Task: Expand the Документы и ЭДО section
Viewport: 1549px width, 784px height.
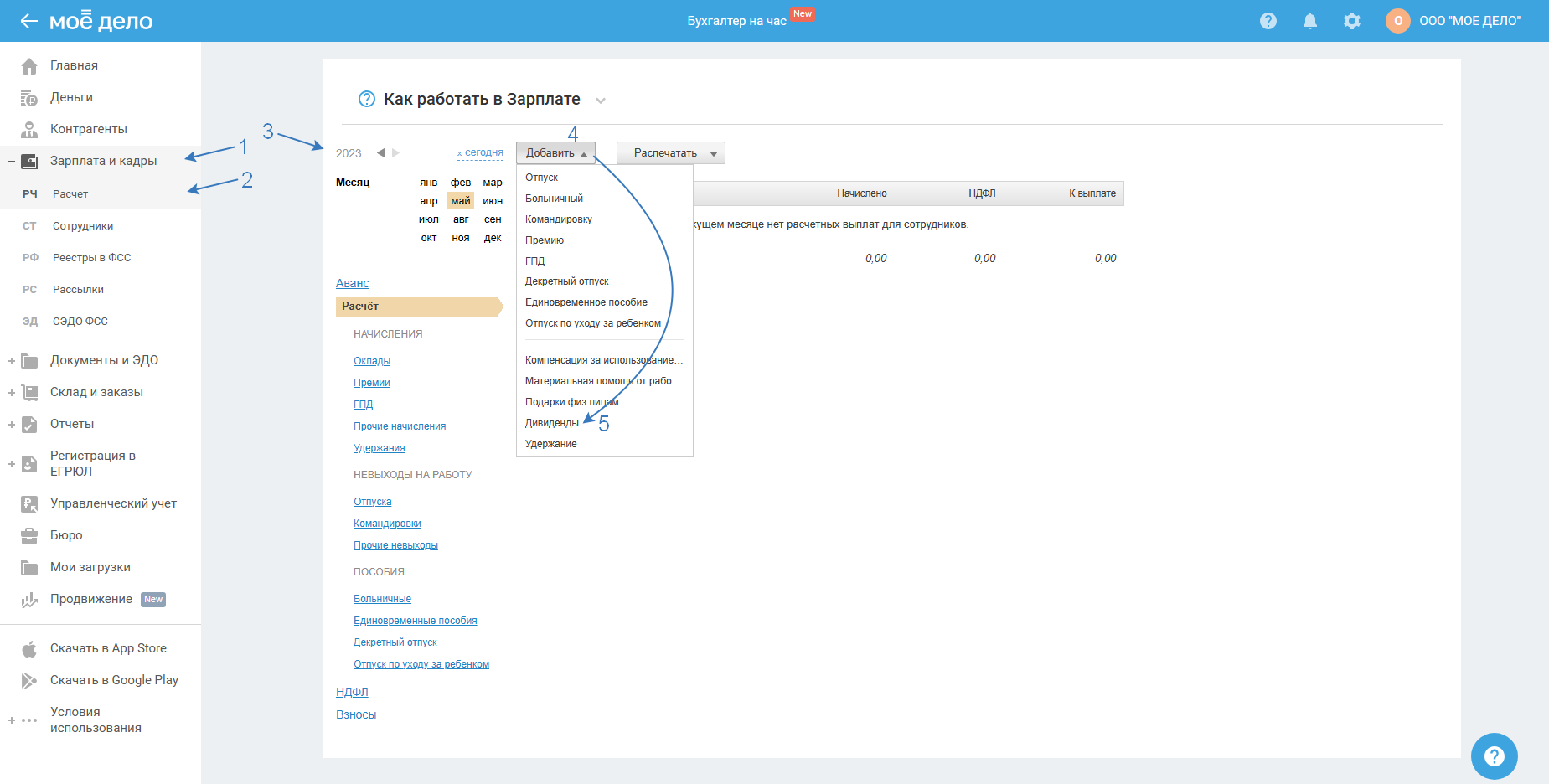Action: [12, 361]
